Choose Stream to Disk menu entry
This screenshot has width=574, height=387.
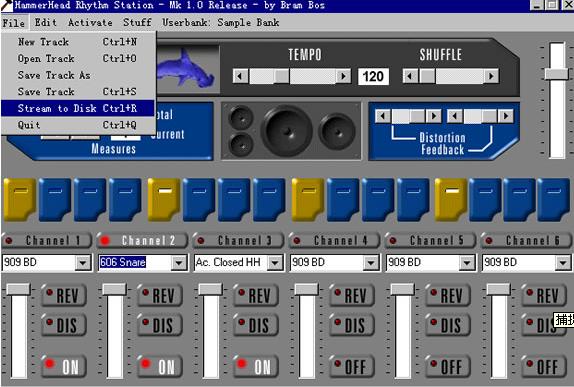point(78,108)
